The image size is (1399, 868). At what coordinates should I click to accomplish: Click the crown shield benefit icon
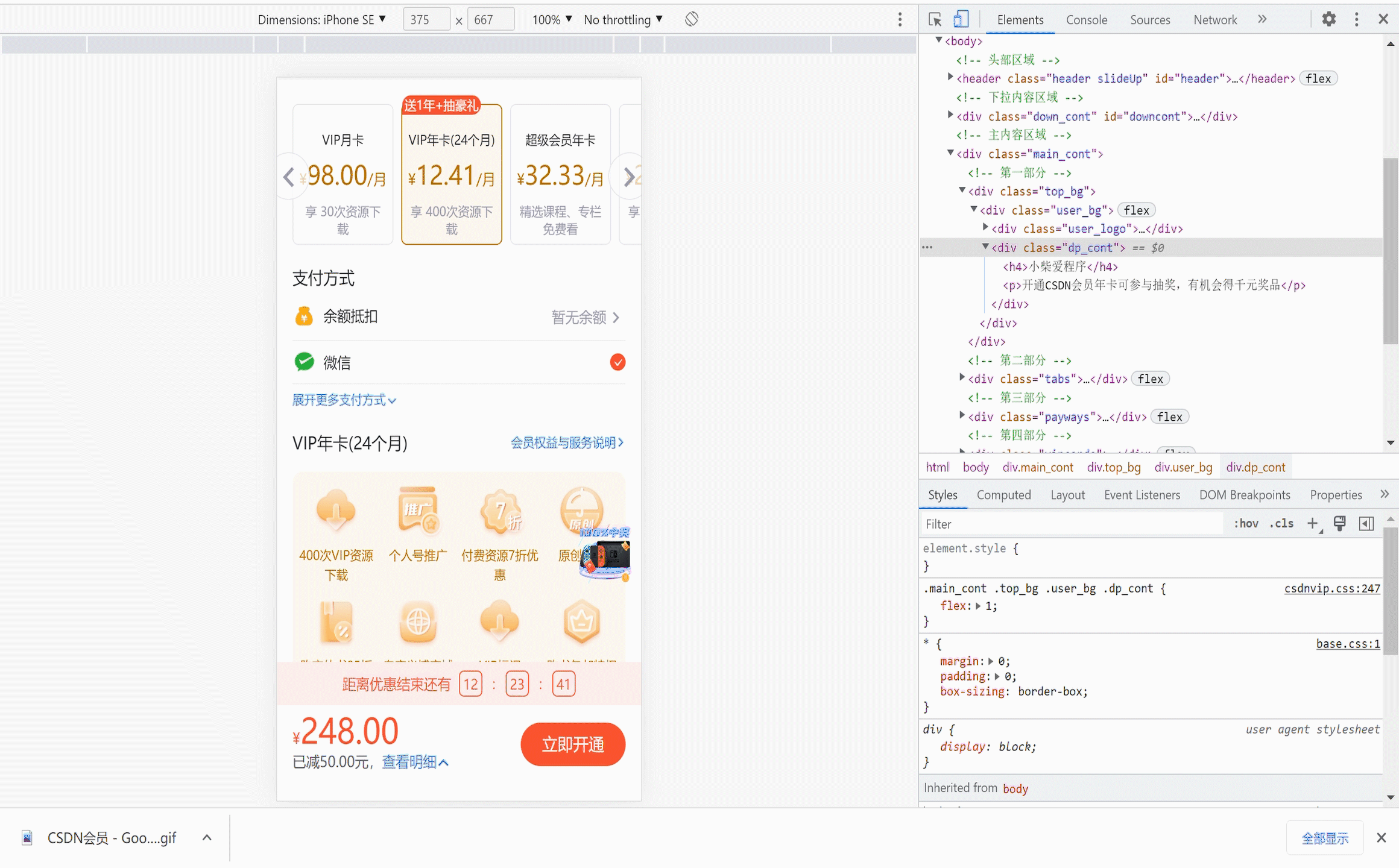point(581,621)
